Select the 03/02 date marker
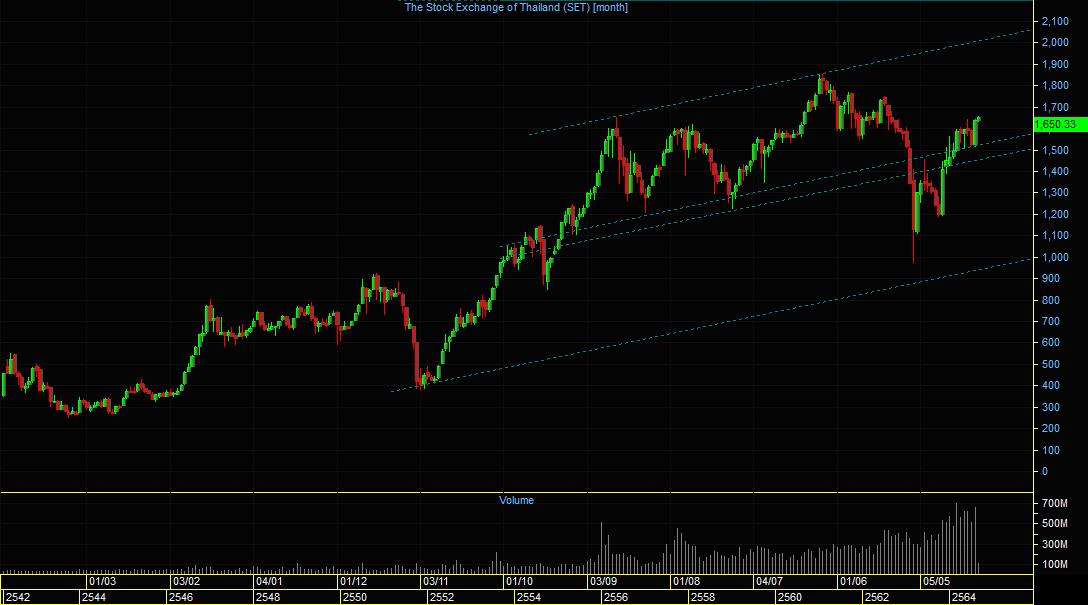This screenshot has height=605, width=1088. click(x=186, y=581)
